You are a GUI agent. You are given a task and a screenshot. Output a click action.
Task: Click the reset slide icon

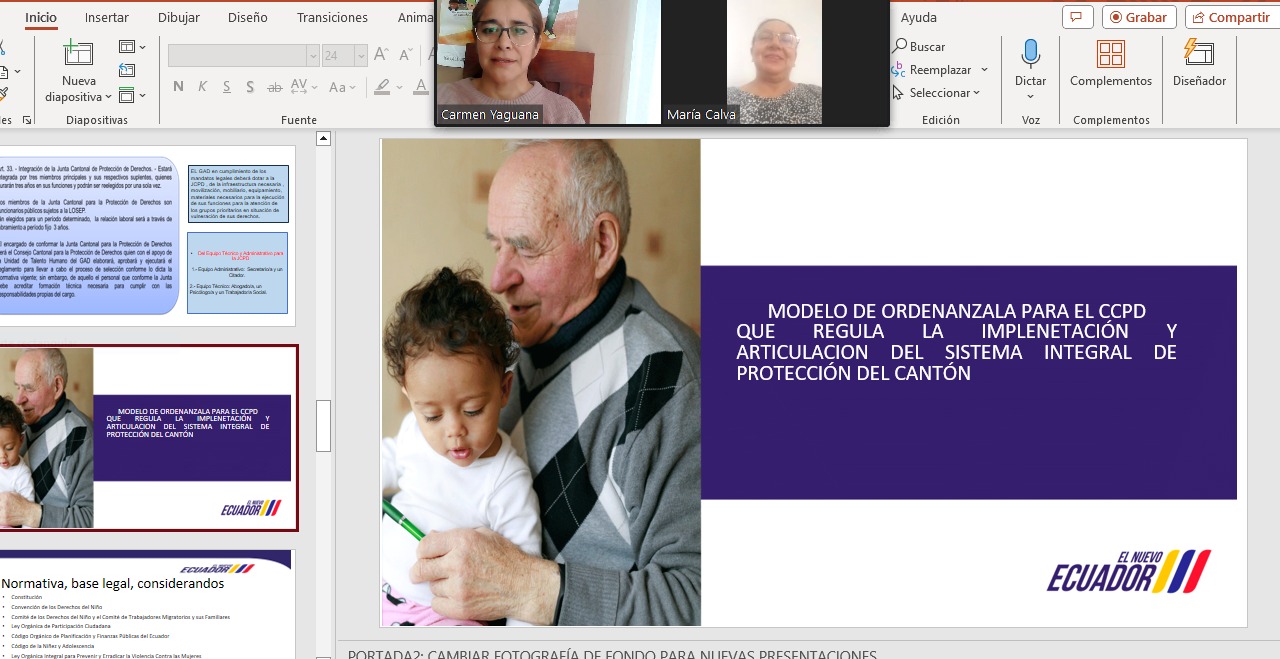coord(127,70)
